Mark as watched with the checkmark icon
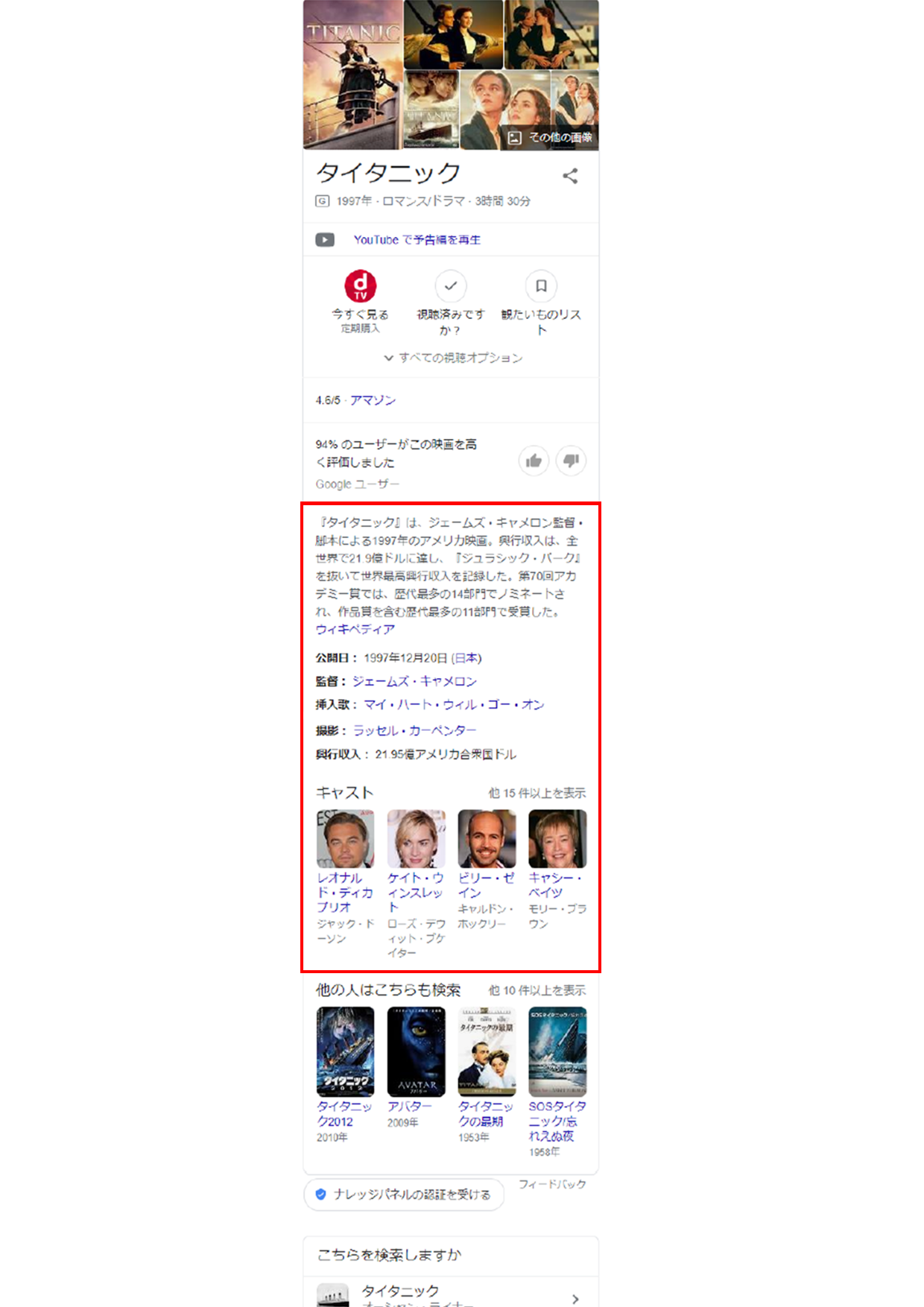The height and width of the screenshot is (1307, 924). click(x=451, y=286)
